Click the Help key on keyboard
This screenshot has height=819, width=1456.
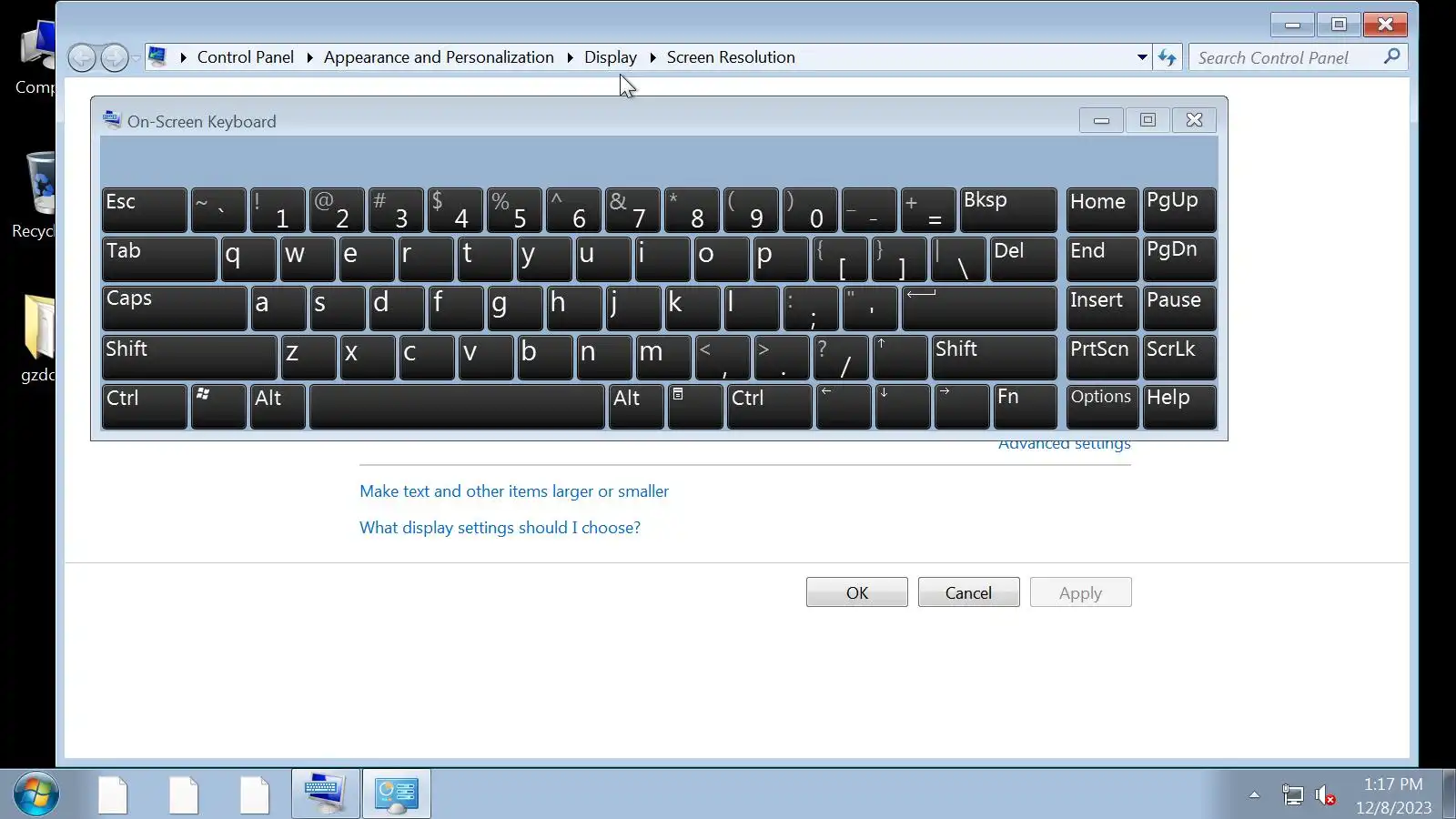pyautogui.click(x=1179, y=406)
